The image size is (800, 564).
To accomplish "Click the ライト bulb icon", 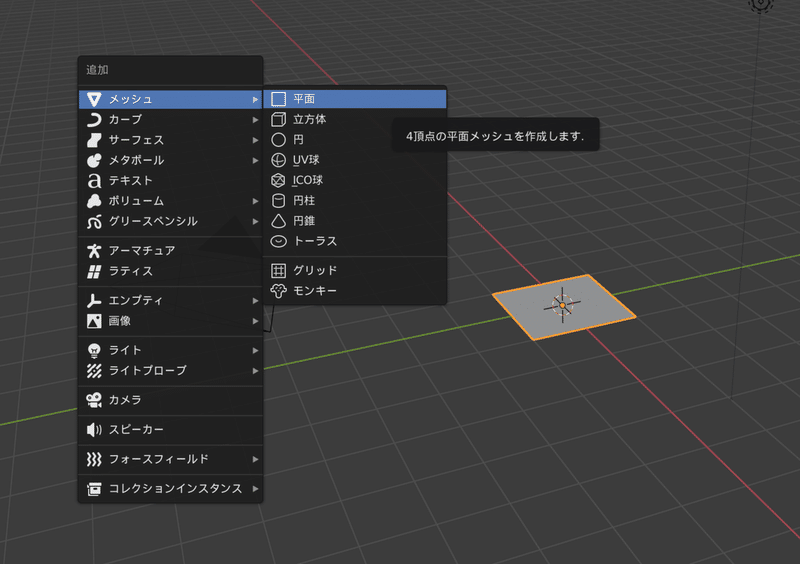I will pyautogui.click(x=94, y=350).
